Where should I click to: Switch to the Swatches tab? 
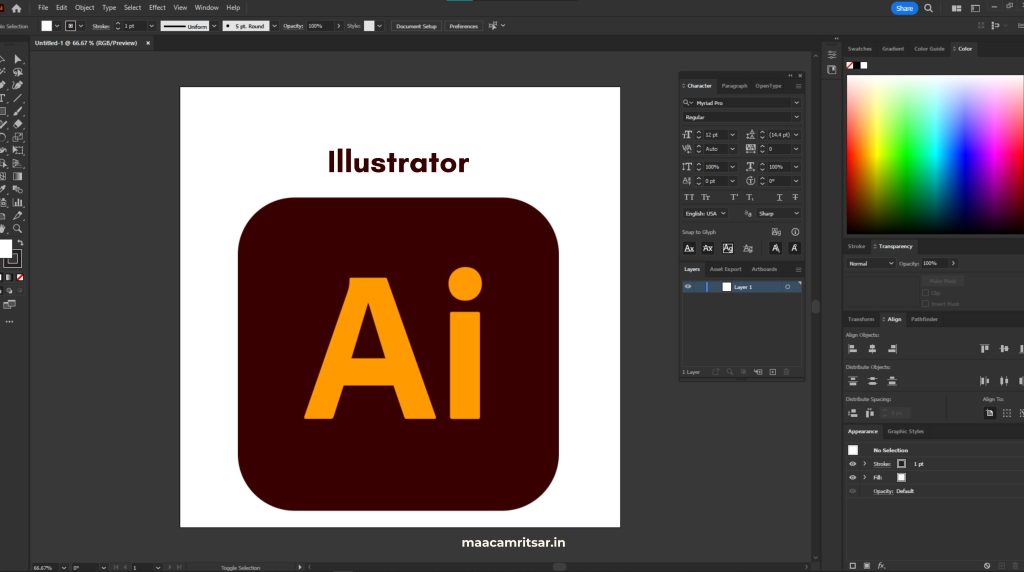[x=859, y=49]
